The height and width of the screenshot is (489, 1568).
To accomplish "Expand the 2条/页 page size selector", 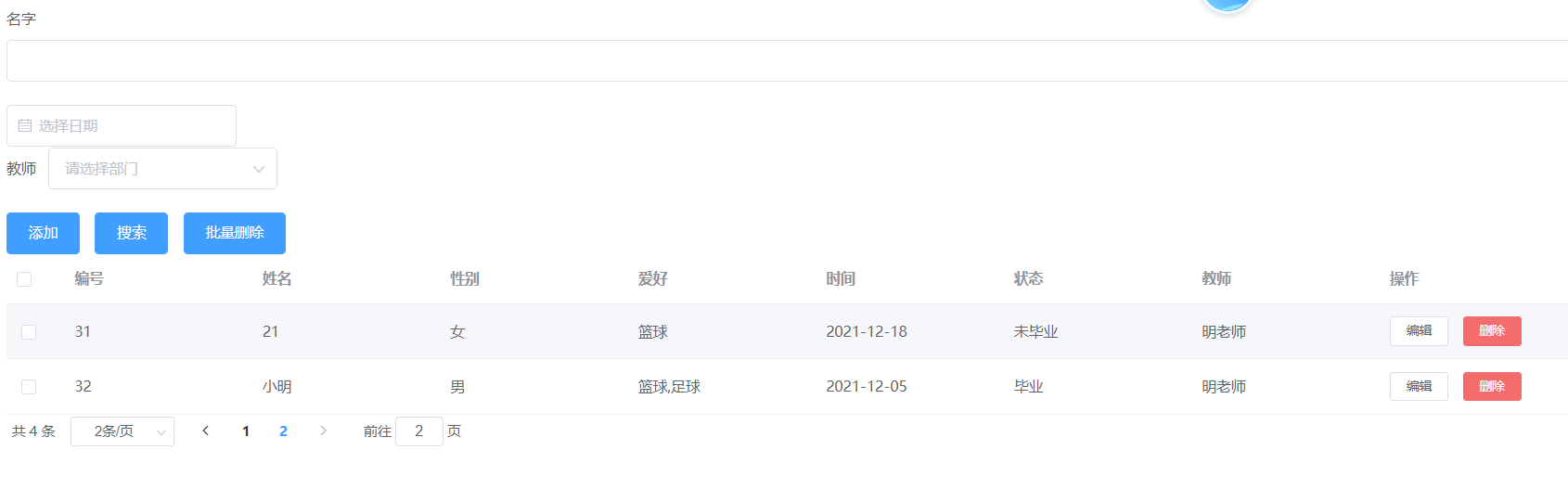I will click(x=122, y=431).
